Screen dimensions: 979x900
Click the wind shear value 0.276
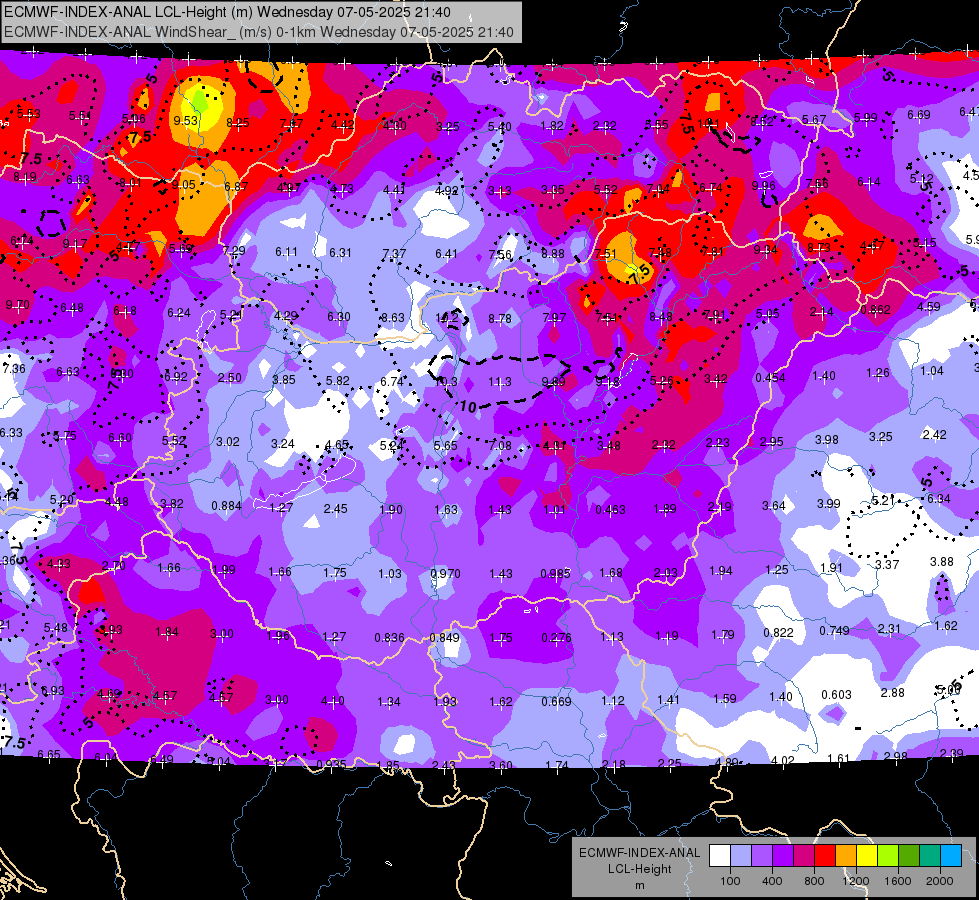tap(556, 637)
